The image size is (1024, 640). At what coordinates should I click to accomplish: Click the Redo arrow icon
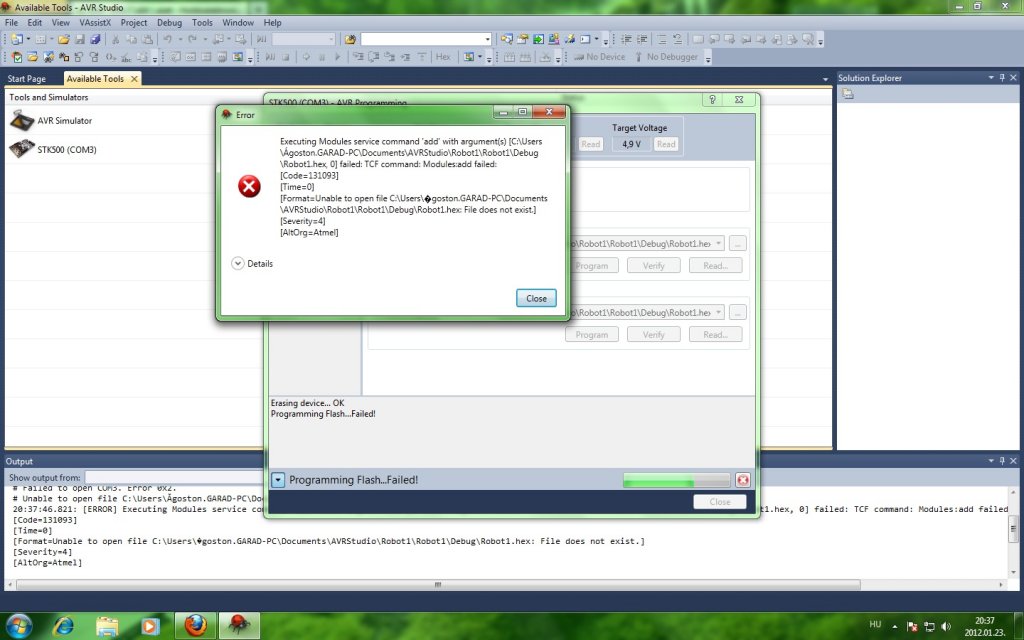(x=193, y=39)
